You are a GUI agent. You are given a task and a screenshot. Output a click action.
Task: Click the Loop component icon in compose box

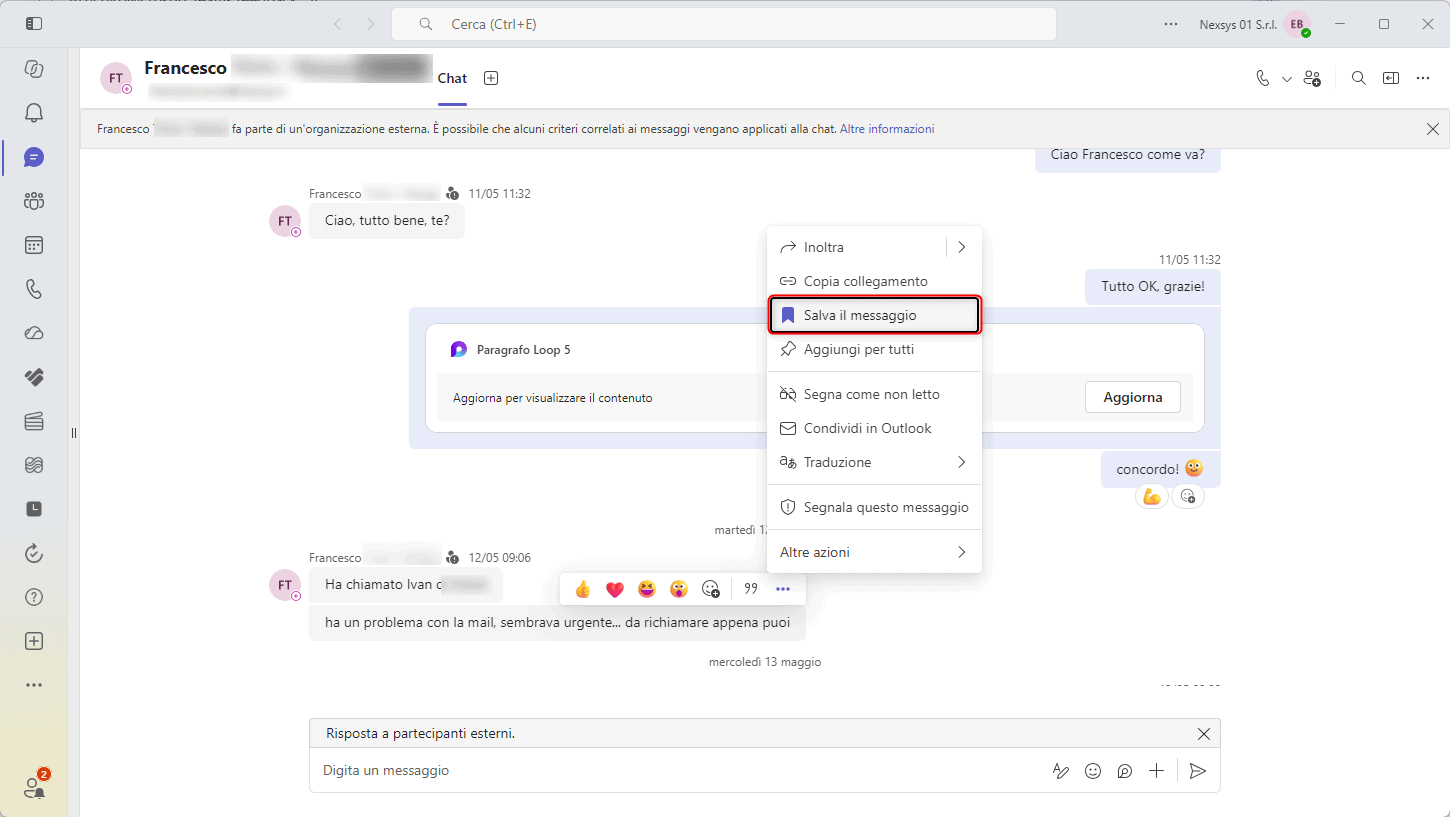pyautogui.click(x=1125, y=771)
